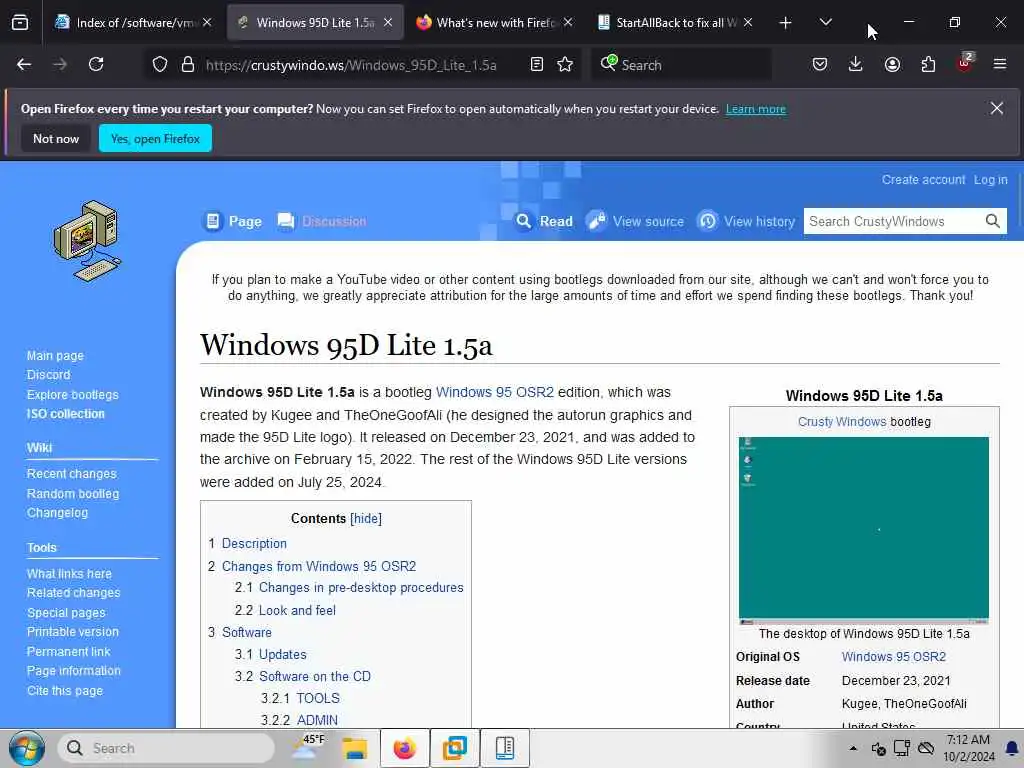Viewport: 1024px width, 768px height.
Task: List all tabs dropdown
Action: 826,23
